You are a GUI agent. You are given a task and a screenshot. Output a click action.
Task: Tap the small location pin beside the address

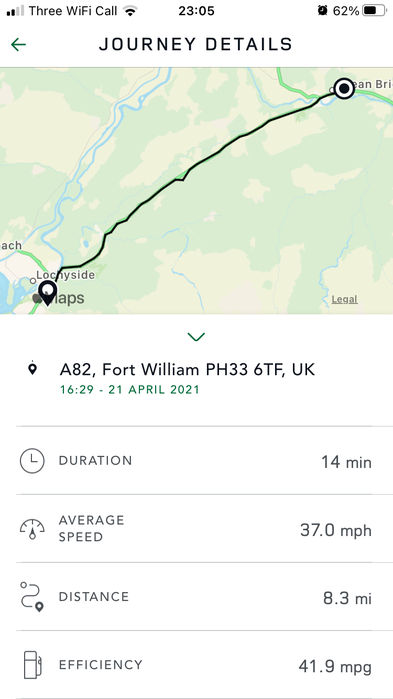pyautogui.click(x=32, y=369)
